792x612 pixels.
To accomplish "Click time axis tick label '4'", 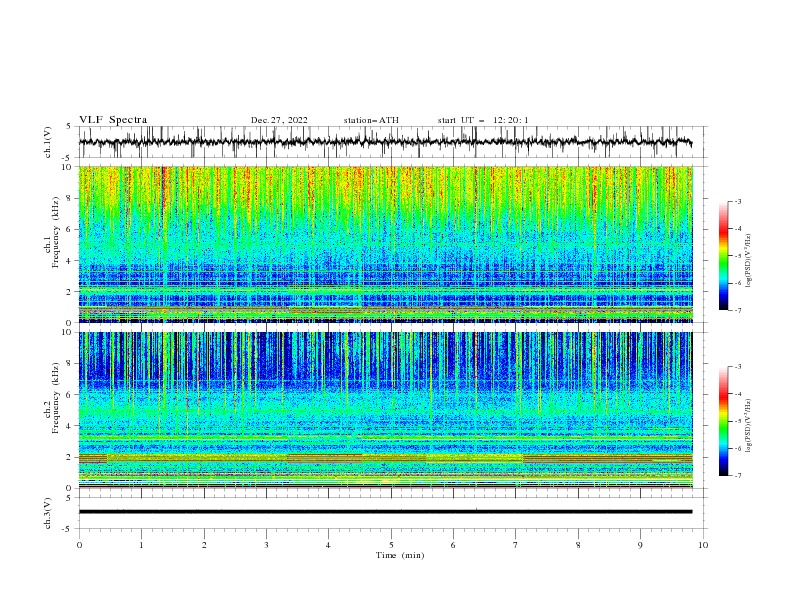I will (x=328, y=545).
